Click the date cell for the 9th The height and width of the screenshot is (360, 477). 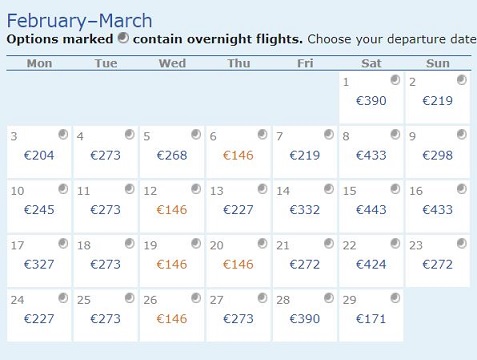438,152
